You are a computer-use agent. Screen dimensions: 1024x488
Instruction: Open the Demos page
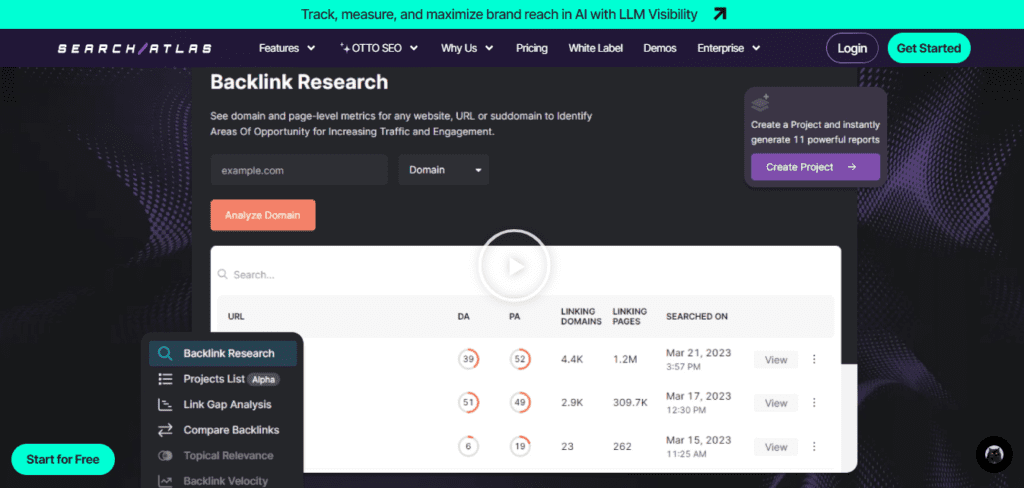[x=660, y=48]
